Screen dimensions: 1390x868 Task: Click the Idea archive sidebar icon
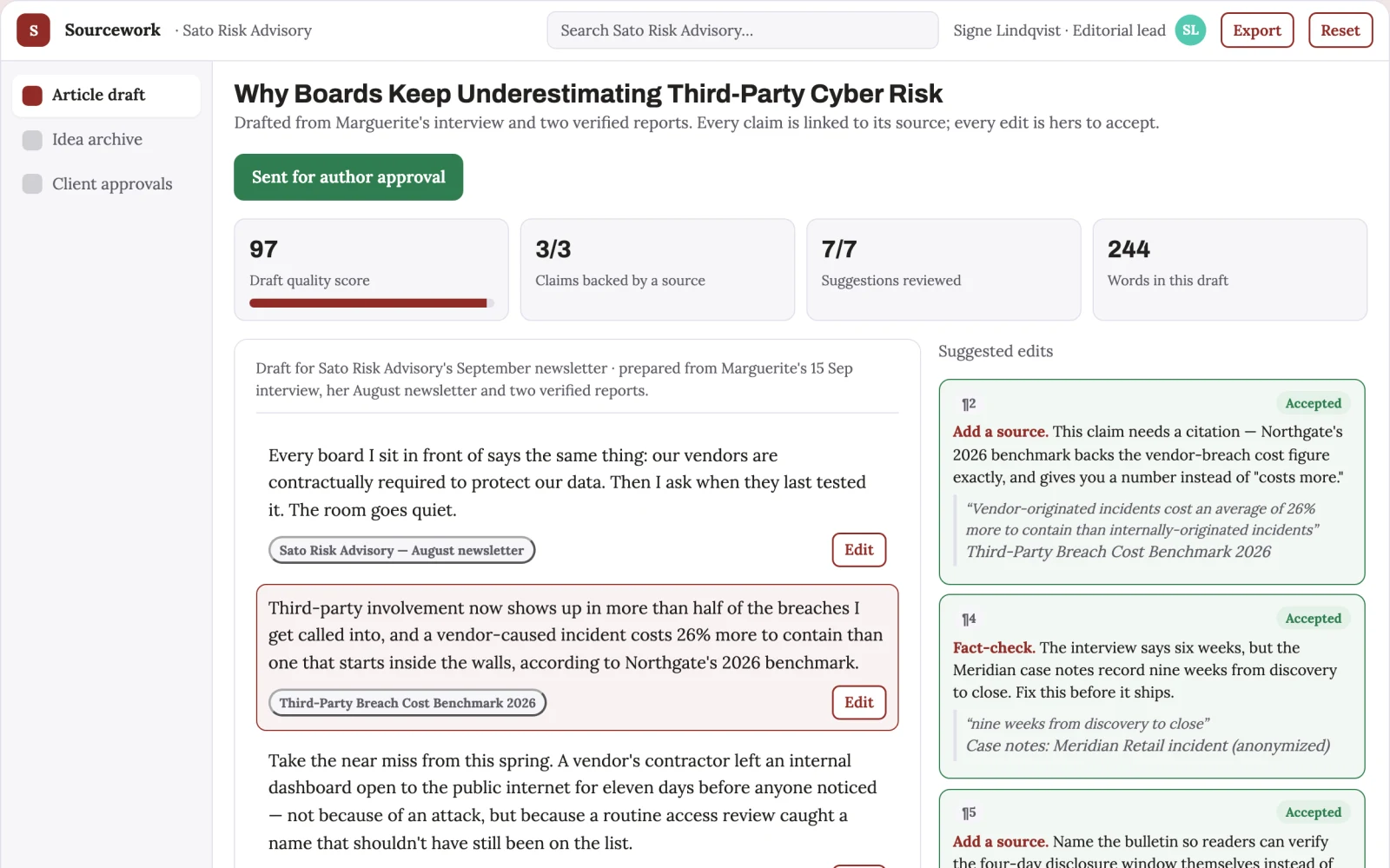point(32,140)
